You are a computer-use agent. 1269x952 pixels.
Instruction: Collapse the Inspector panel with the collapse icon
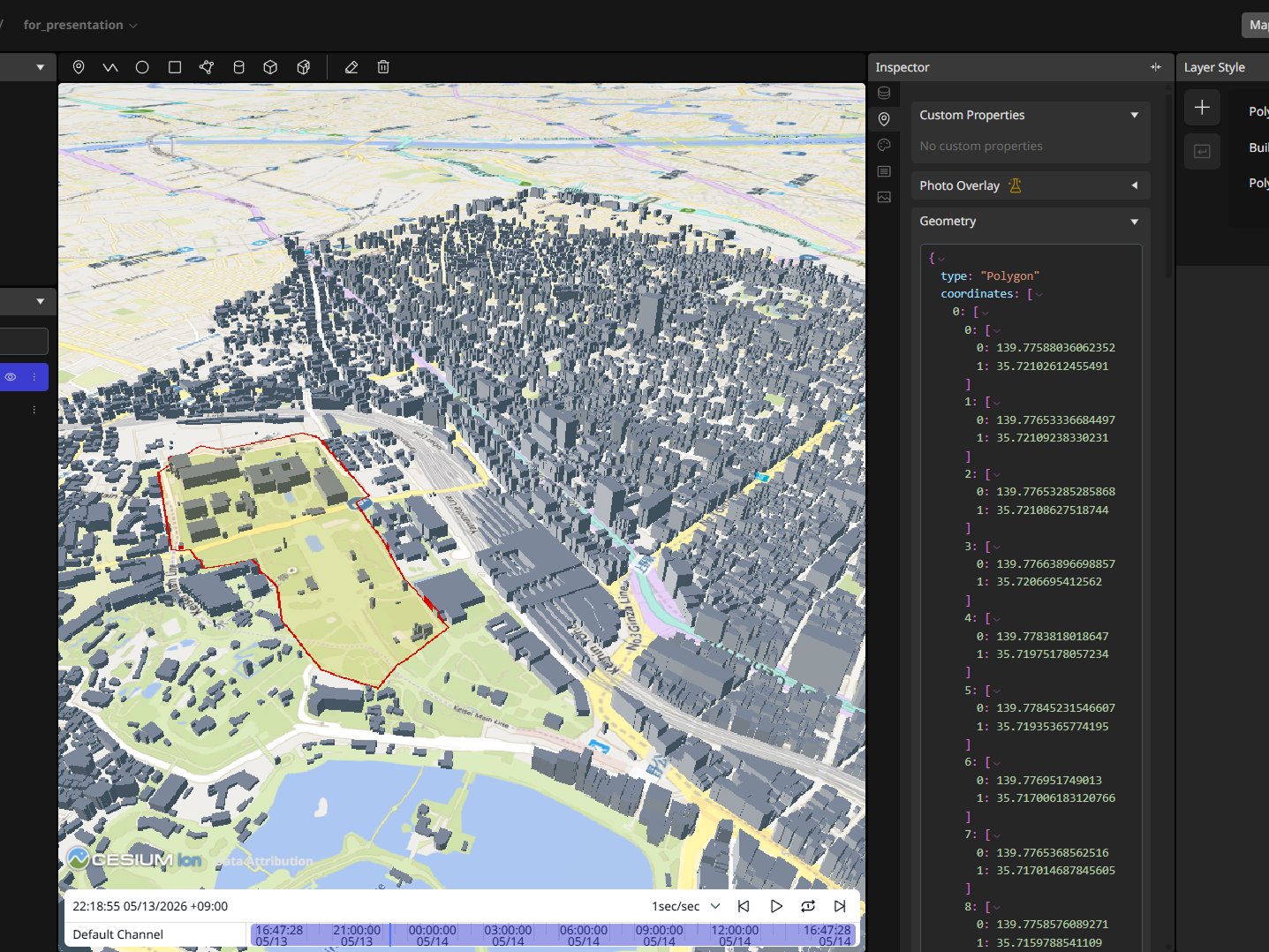pos(1156,67)
